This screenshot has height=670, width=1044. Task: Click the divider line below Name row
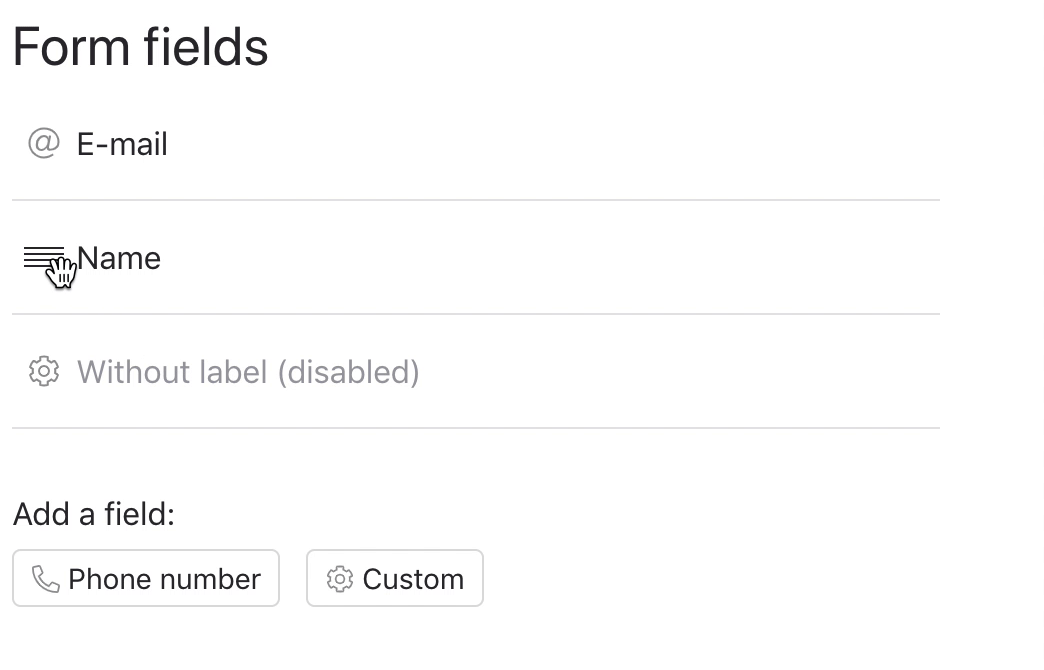pyautogui.click(x=476, y=314)
